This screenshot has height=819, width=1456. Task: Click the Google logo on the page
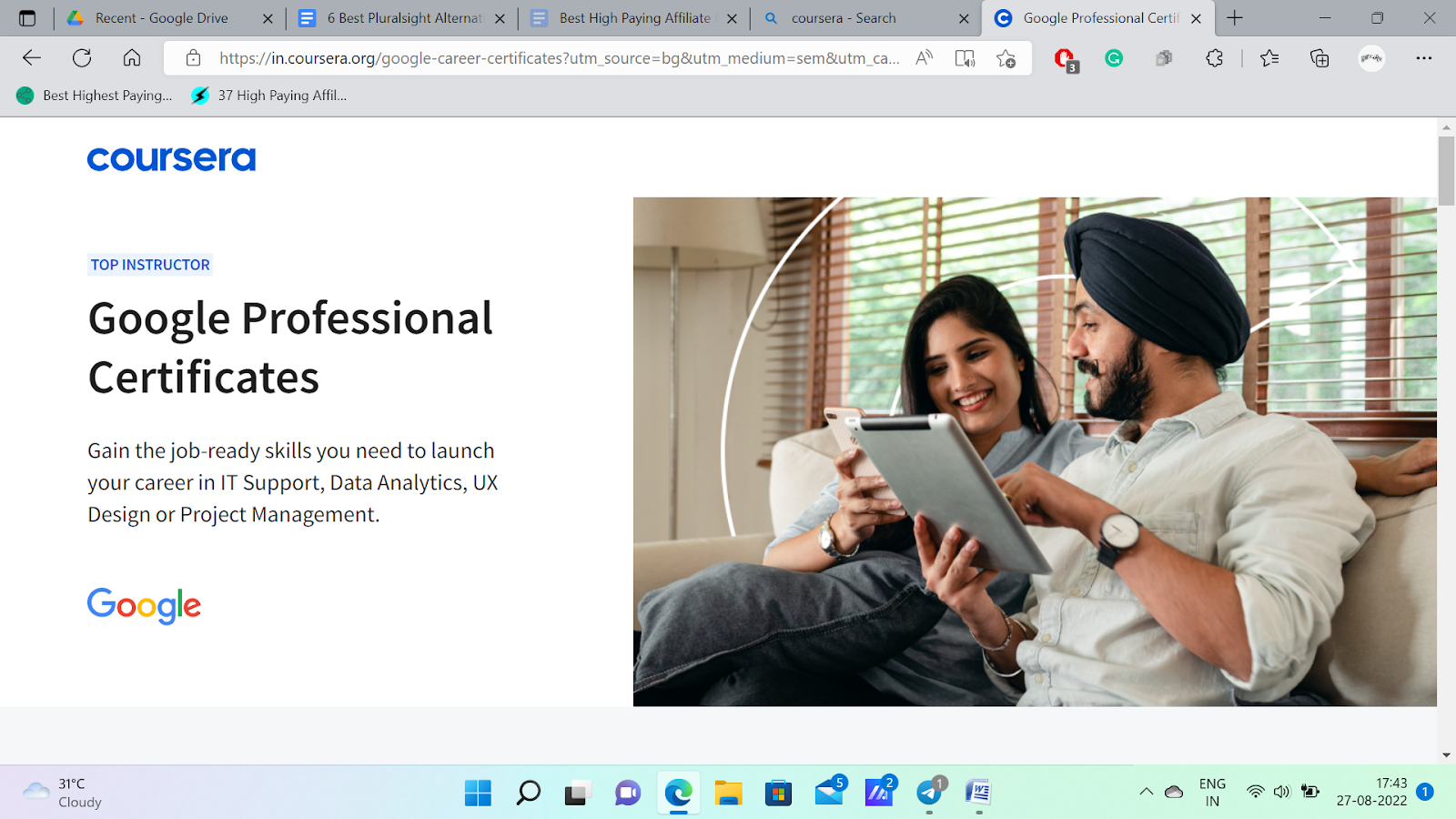(144, 605)
